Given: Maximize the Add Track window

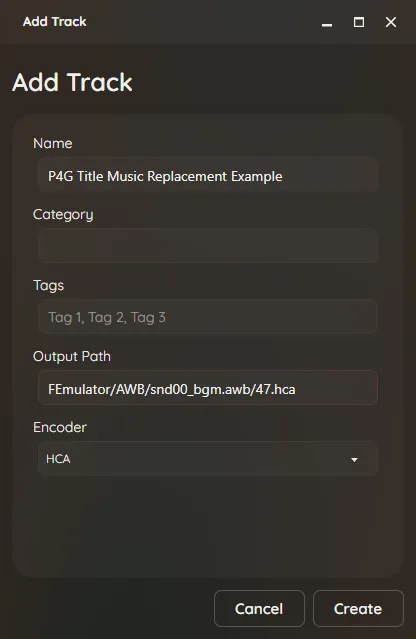Looking at the screenshot, I should (359, 22).
